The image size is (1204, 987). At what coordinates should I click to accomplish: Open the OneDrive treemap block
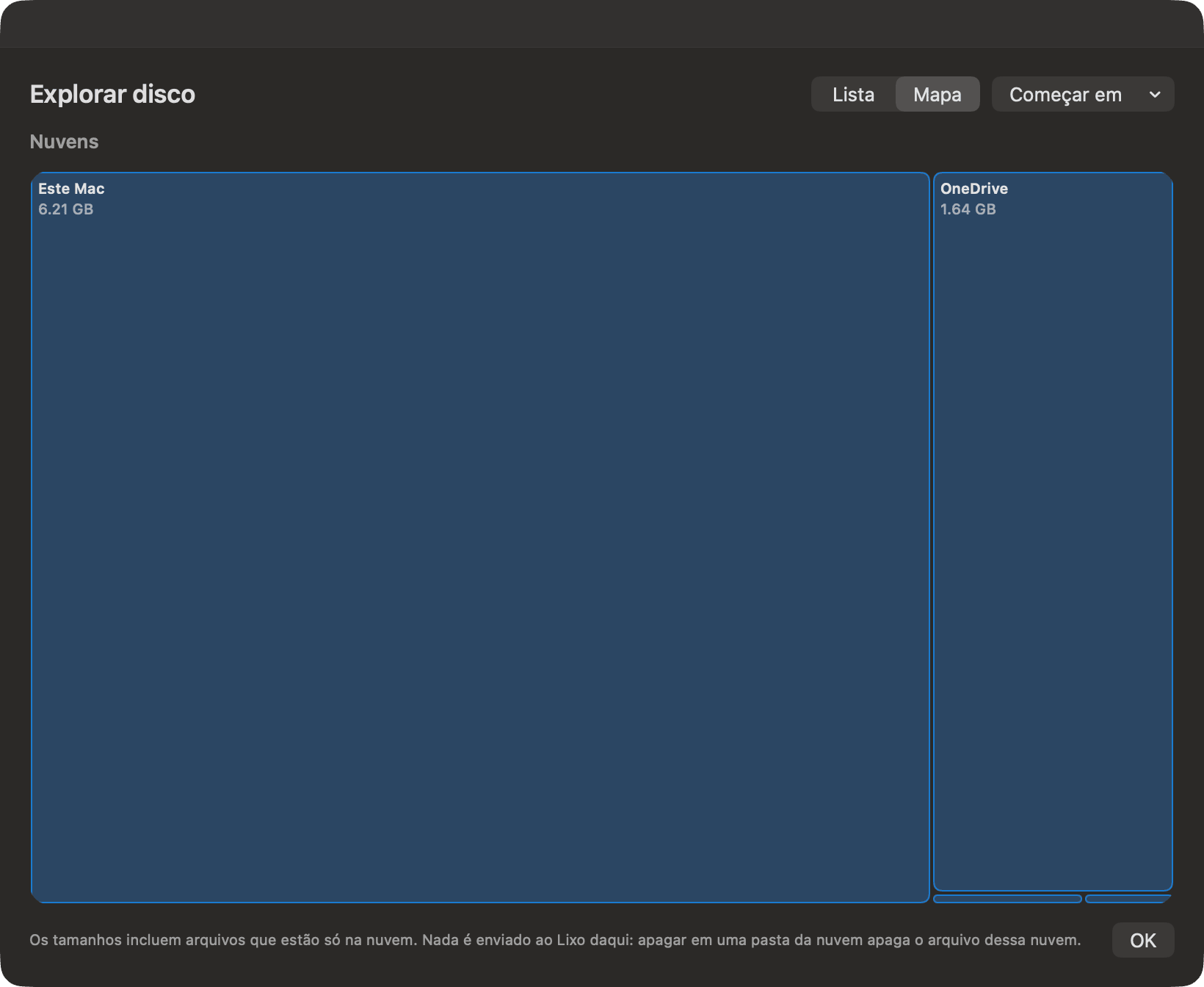point(1053,532)
